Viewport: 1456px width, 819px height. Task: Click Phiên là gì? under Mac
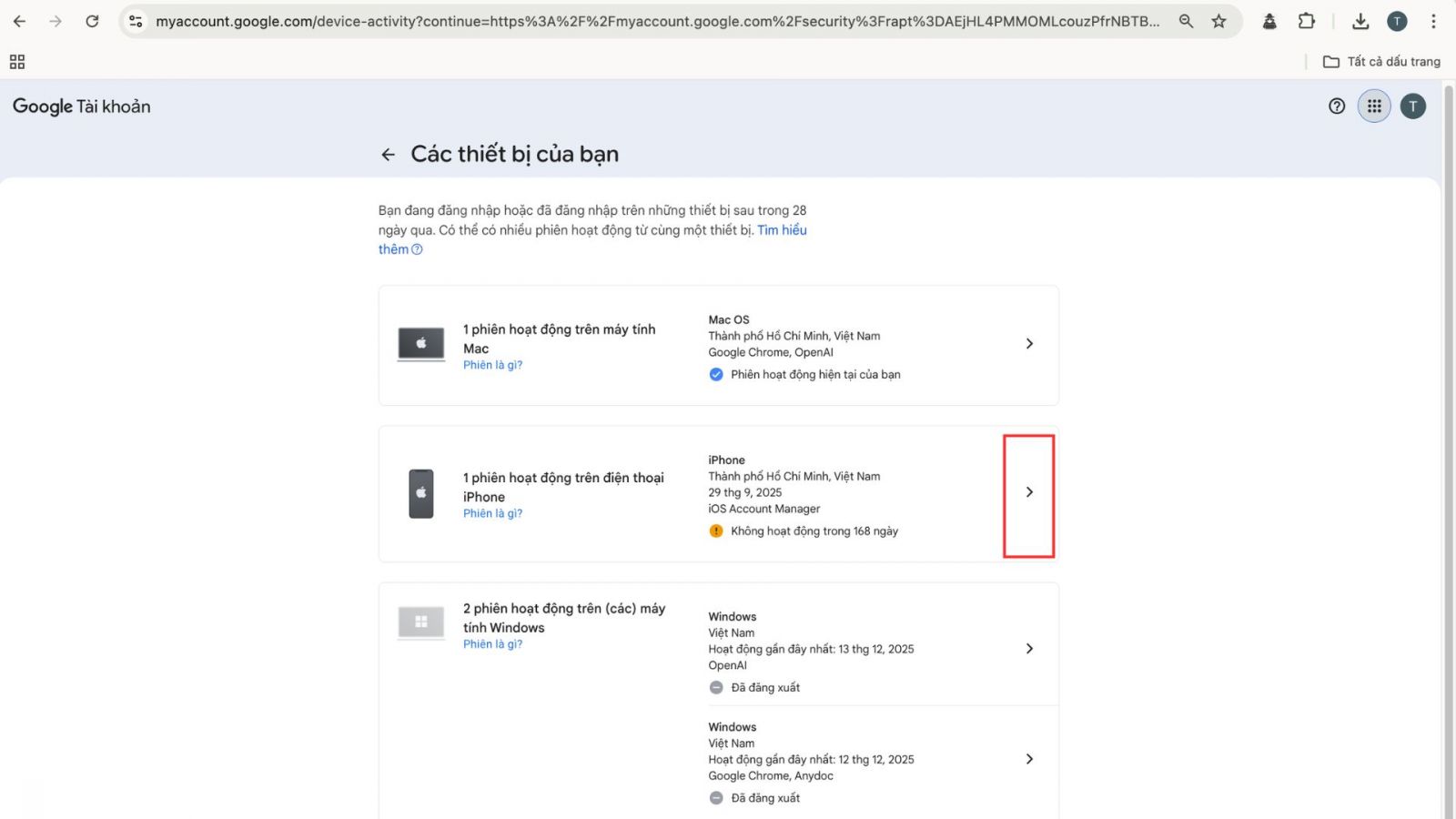[492, 365]
